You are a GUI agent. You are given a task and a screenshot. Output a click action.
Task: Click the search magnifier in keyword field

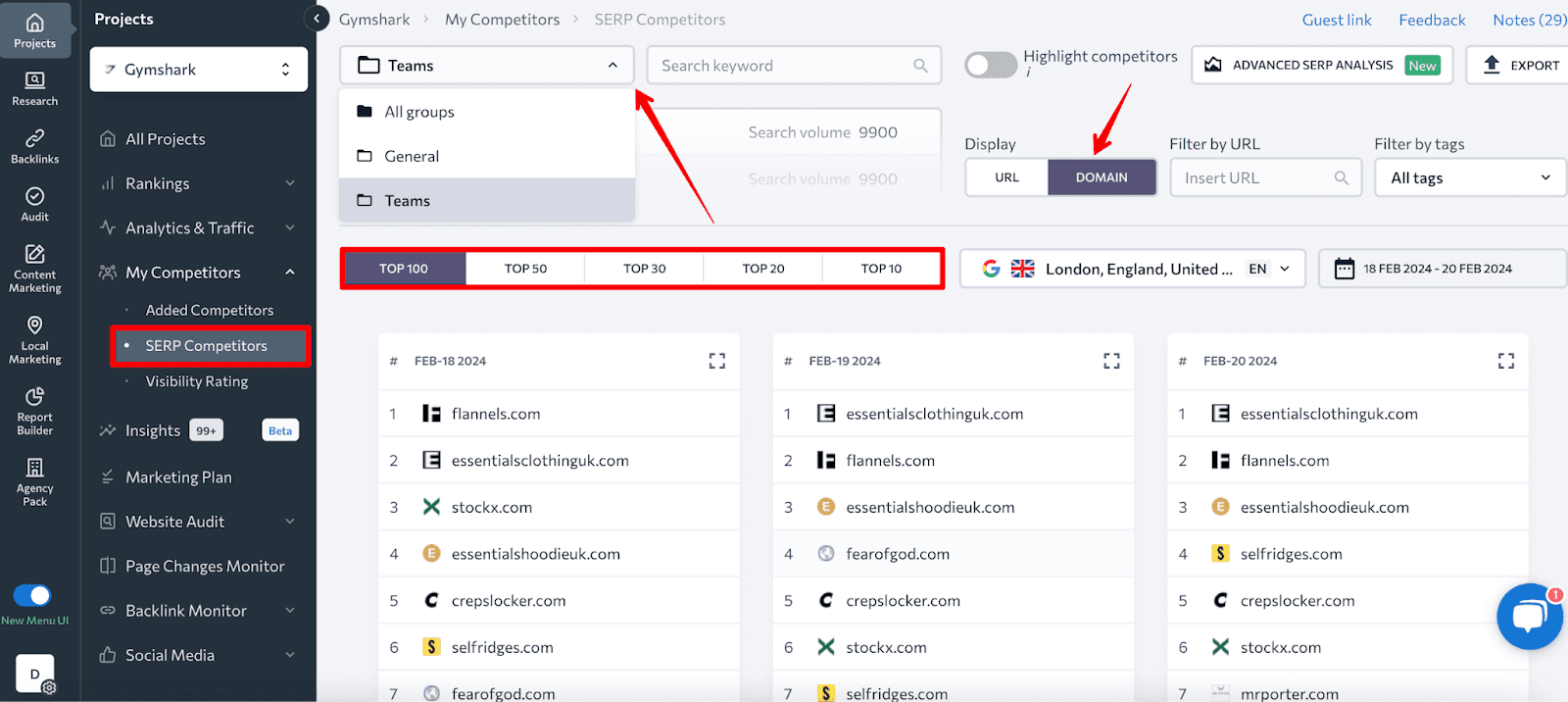(x=920, y=66)
